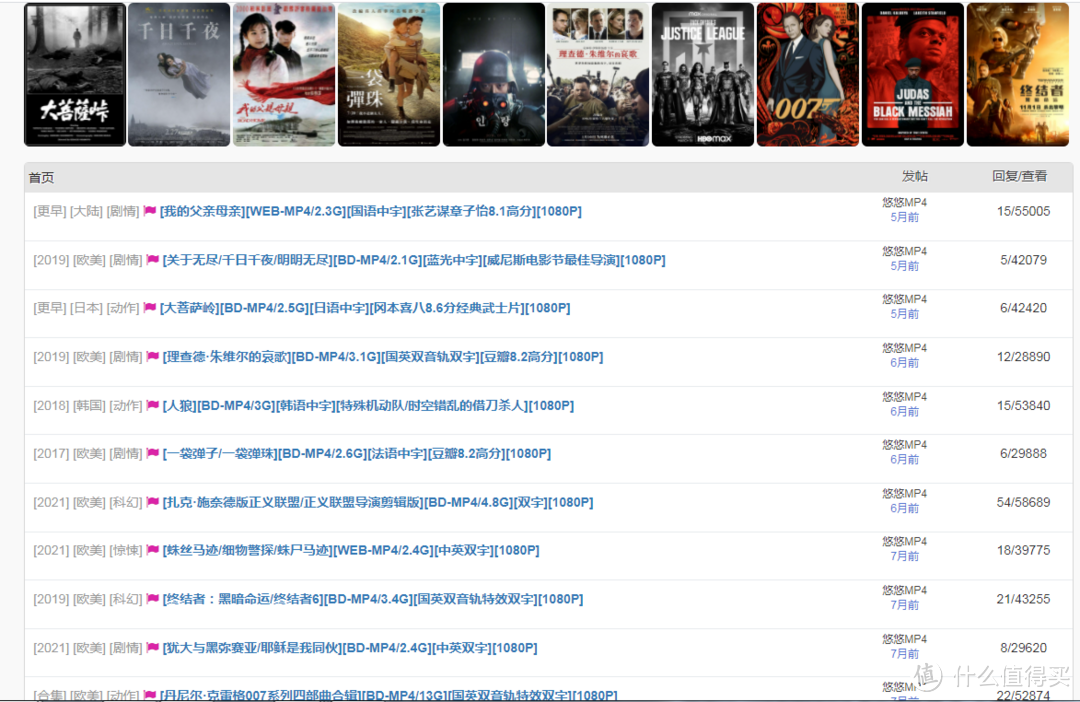Filter by [惊悚] tag on 蛛丝马迹 row
This screenshot has height=702, width=1080.
(x=125, y=551)
